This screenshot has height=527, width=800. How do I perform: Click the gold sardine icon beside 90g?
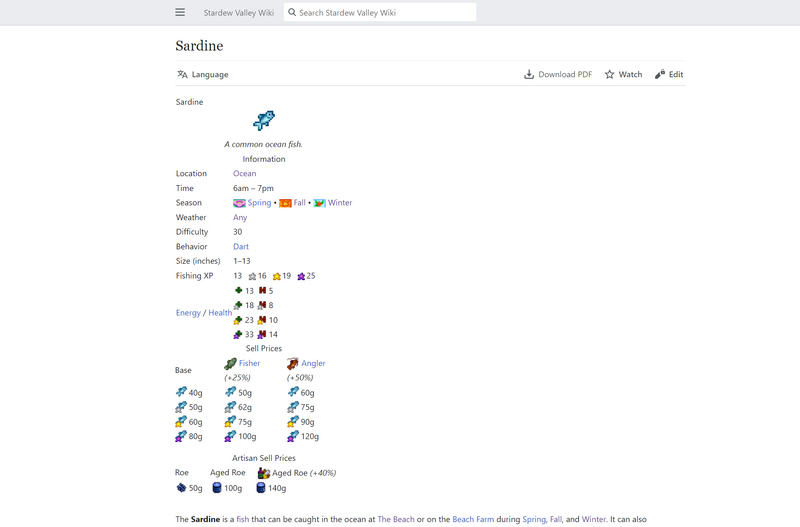coord(292,421)
